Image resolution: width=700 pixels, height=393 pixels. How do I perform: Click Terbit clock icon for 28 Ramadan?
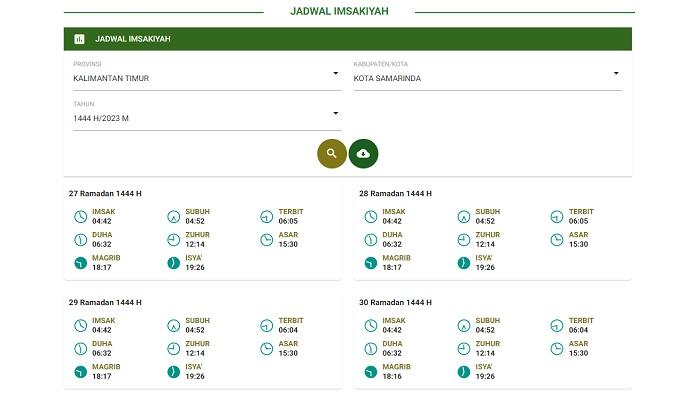(x=557, y=217)
